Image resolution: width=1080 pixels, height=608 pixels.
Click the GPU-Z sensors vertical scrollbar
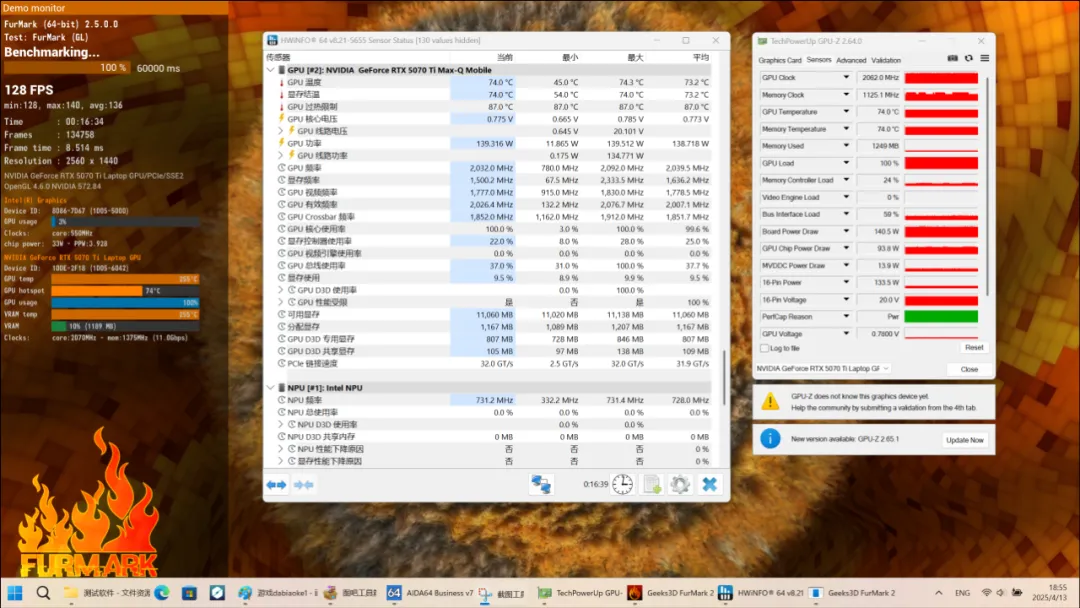(x=988, y=186)
